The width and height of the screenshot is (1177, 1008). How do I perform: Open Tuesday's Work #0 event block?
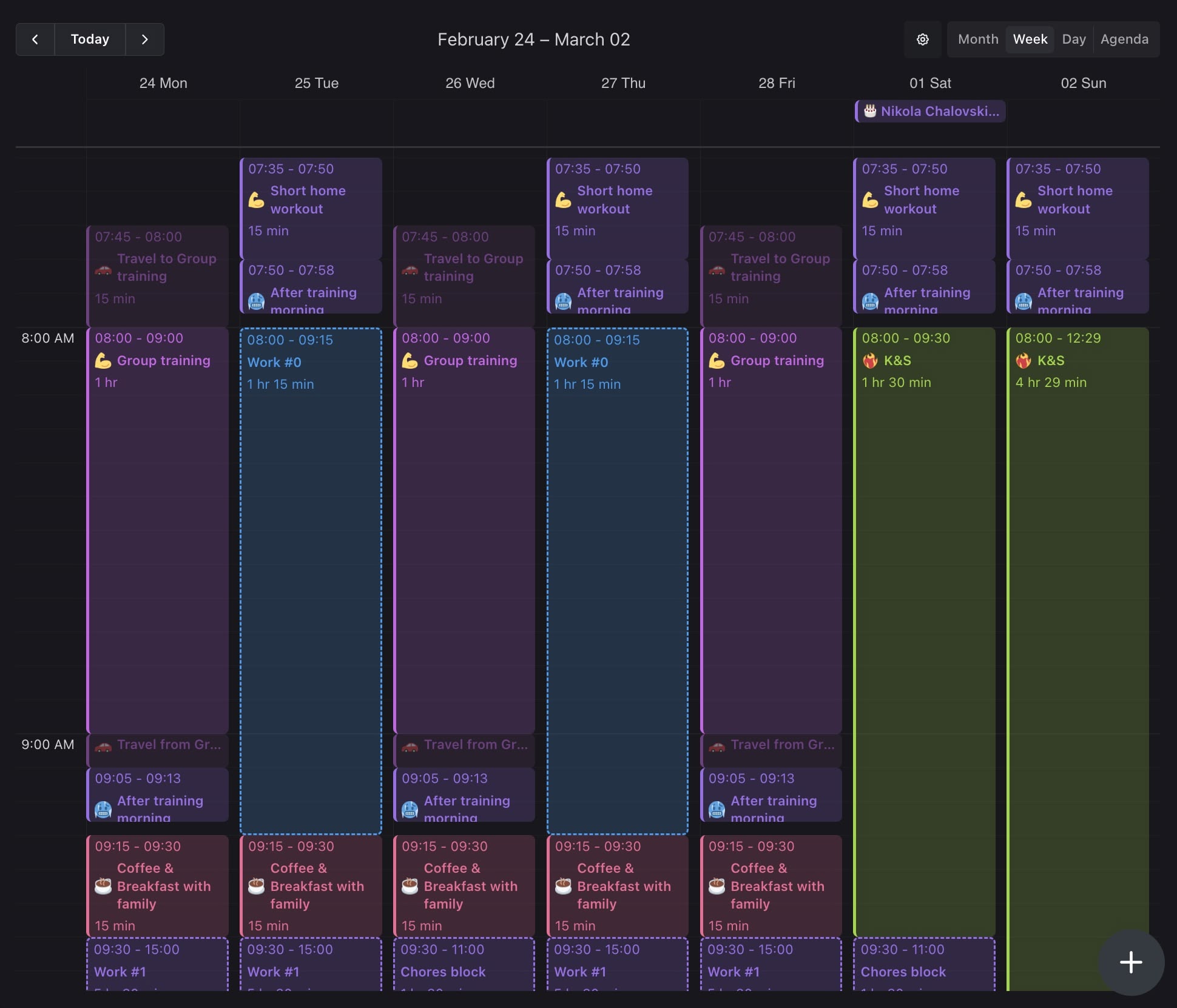(311, 581)
